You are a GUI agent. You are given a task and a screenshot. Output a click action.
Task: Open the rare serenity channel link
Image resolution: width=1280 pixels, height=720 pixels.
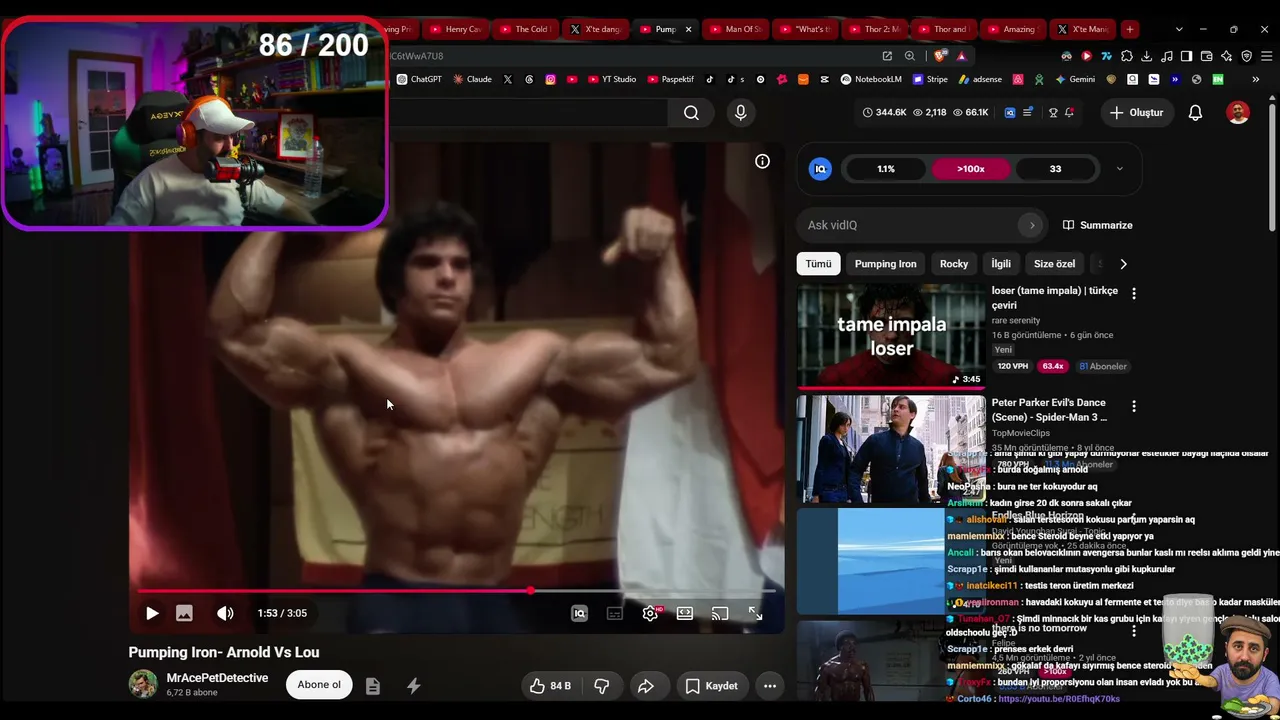click(1016, 320)
